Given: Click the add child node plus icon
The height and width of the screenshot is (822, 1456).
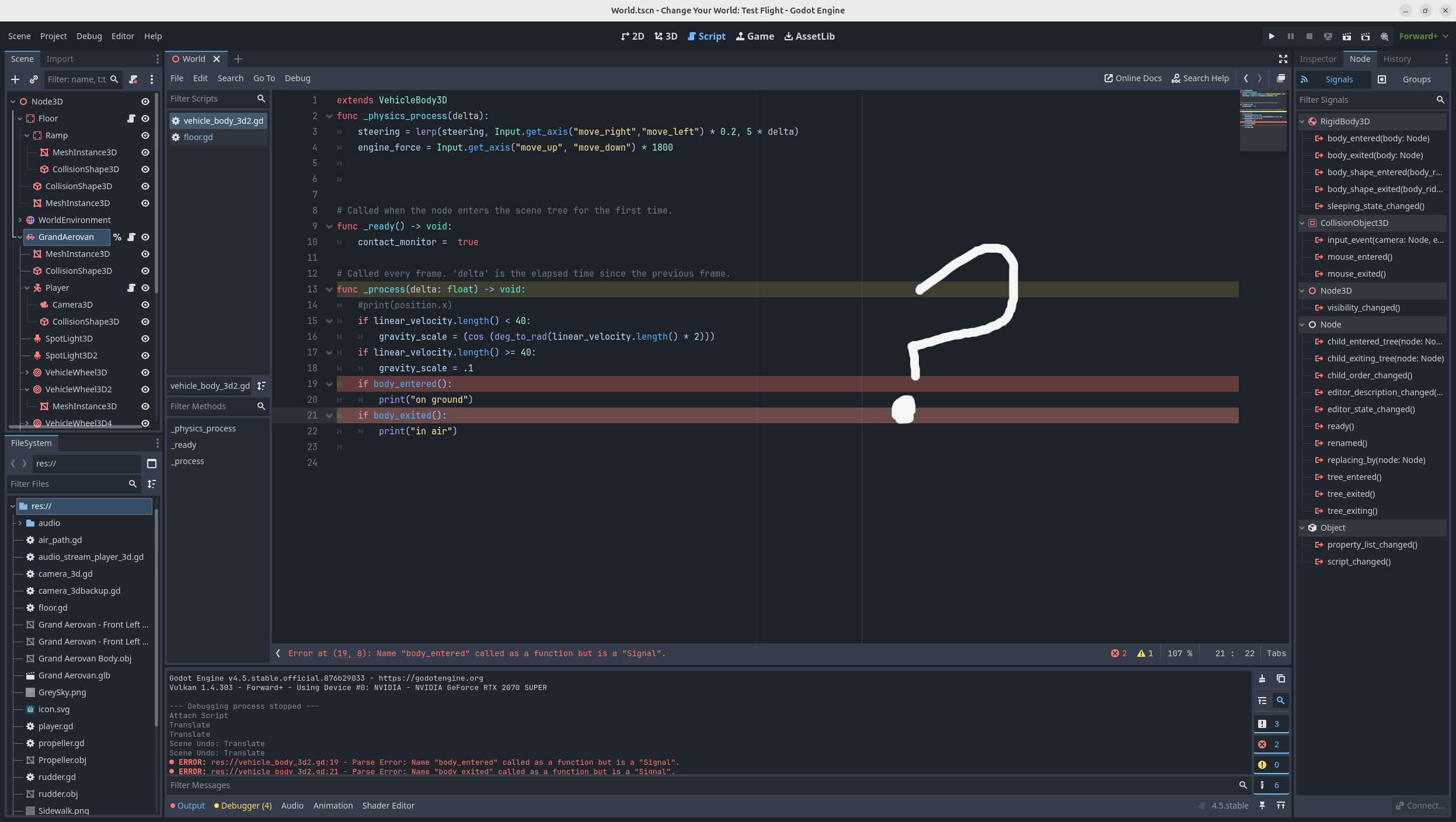Looking at the screenshot, I should (x=15, y=79).
